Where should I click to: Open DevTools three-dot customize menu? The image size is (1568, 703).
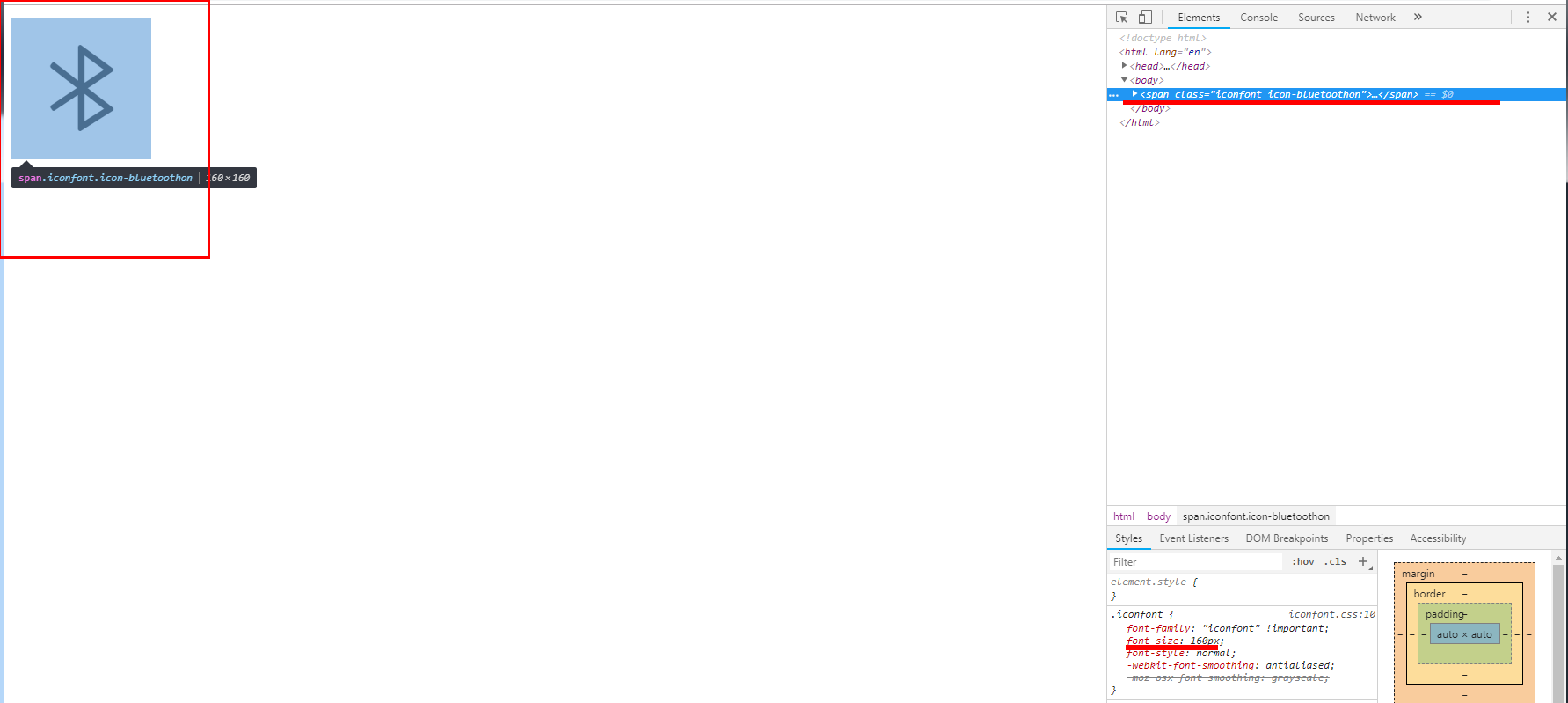tap(1528, 17)
